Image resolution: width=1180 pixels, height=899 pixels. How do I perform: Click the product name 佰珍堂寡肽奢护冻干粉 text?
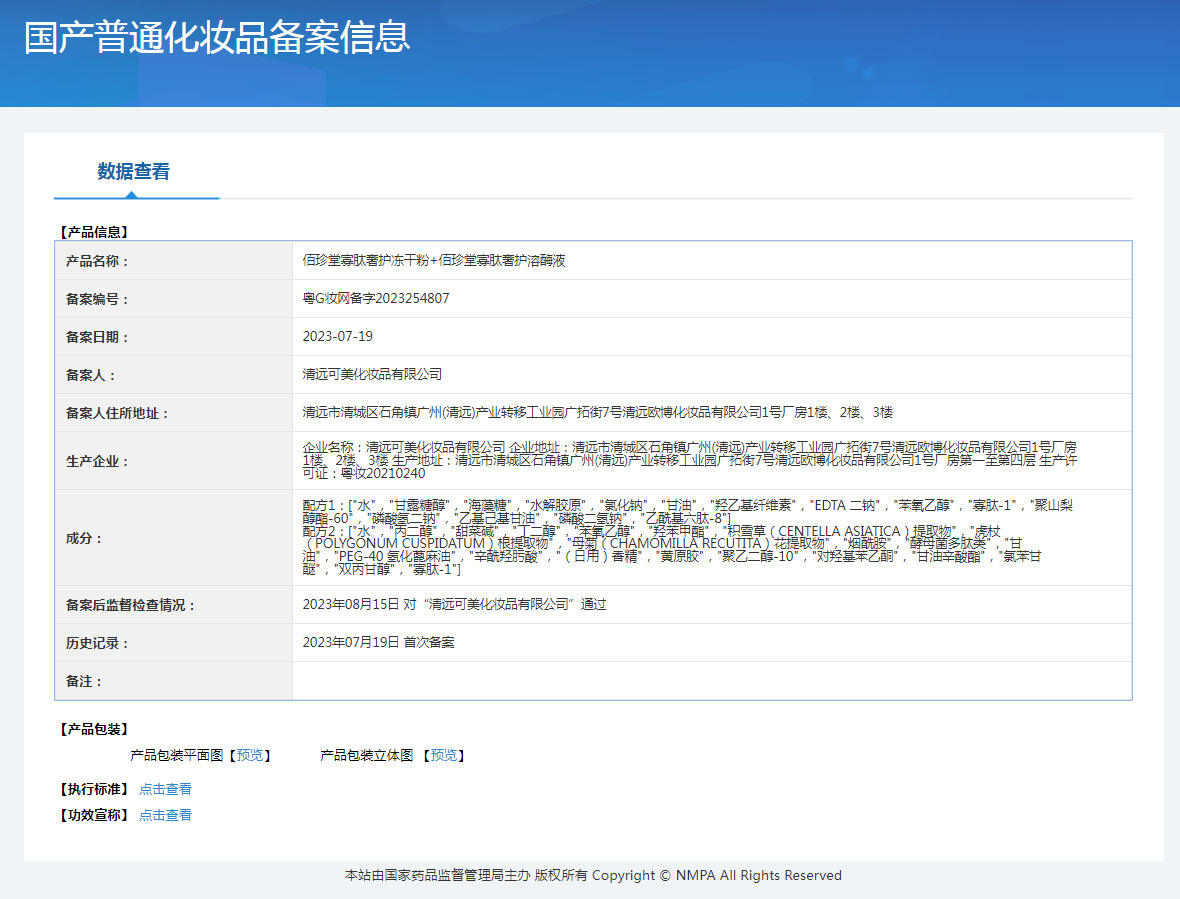(x=364, y=260)
